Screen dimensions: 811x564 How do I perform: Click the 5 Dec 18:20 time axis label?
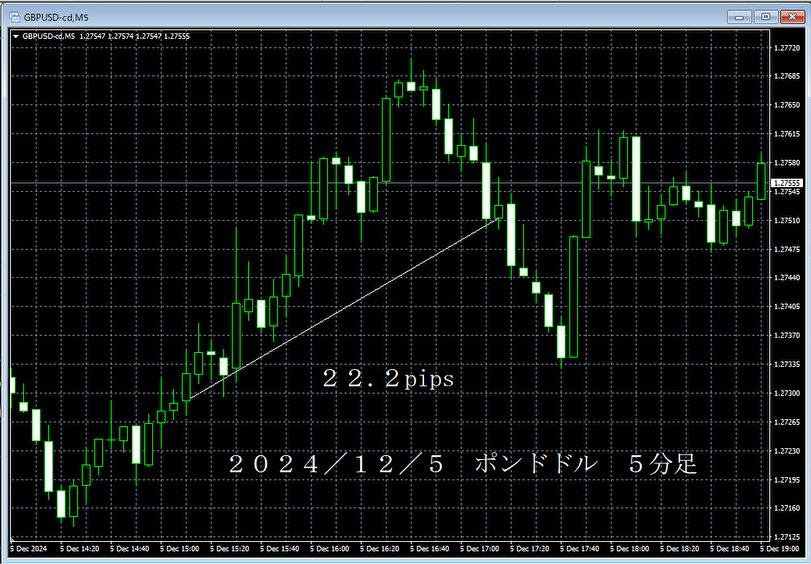coord(681,549)
